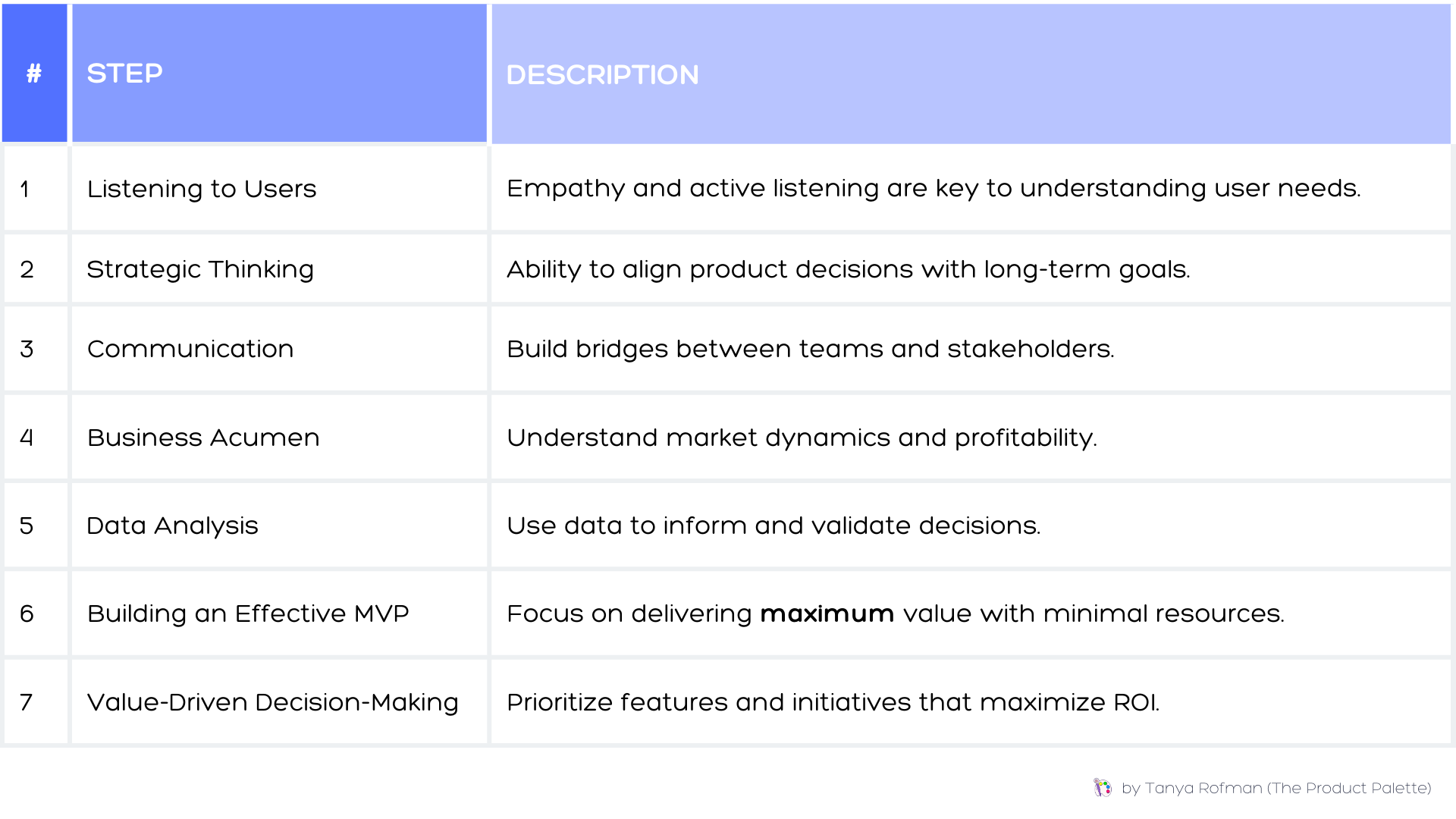Click the long-term goals description text

pos(848,269)
